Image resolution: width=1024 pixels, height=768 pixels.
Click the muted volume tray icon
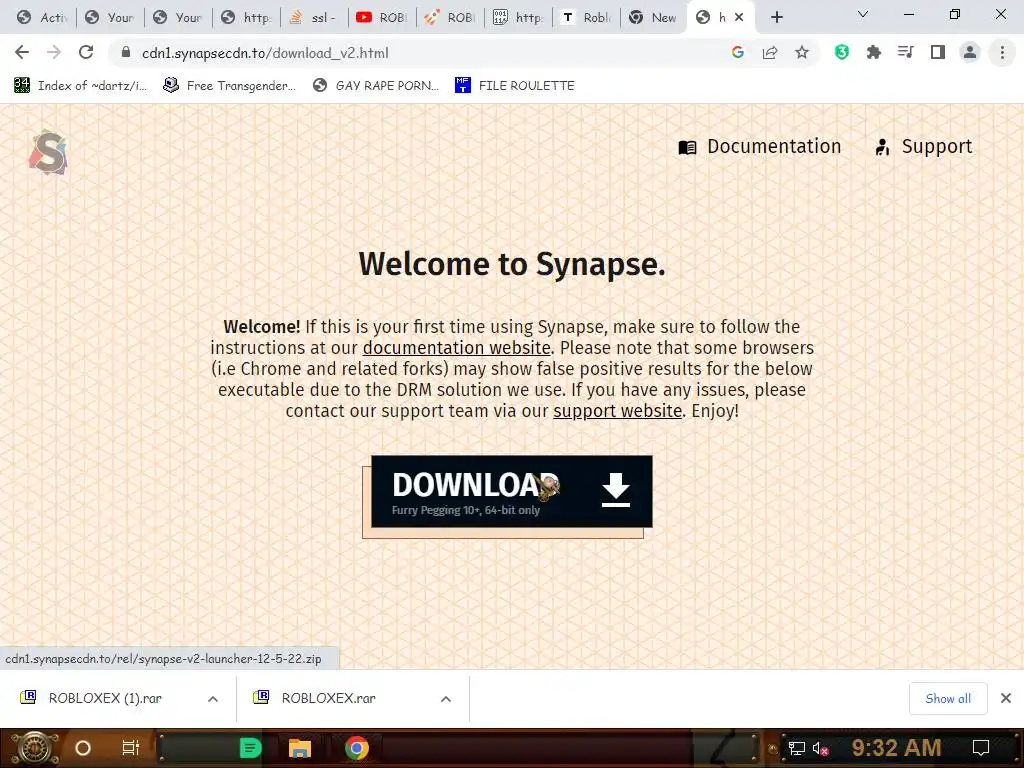click(x=820, y=748)
